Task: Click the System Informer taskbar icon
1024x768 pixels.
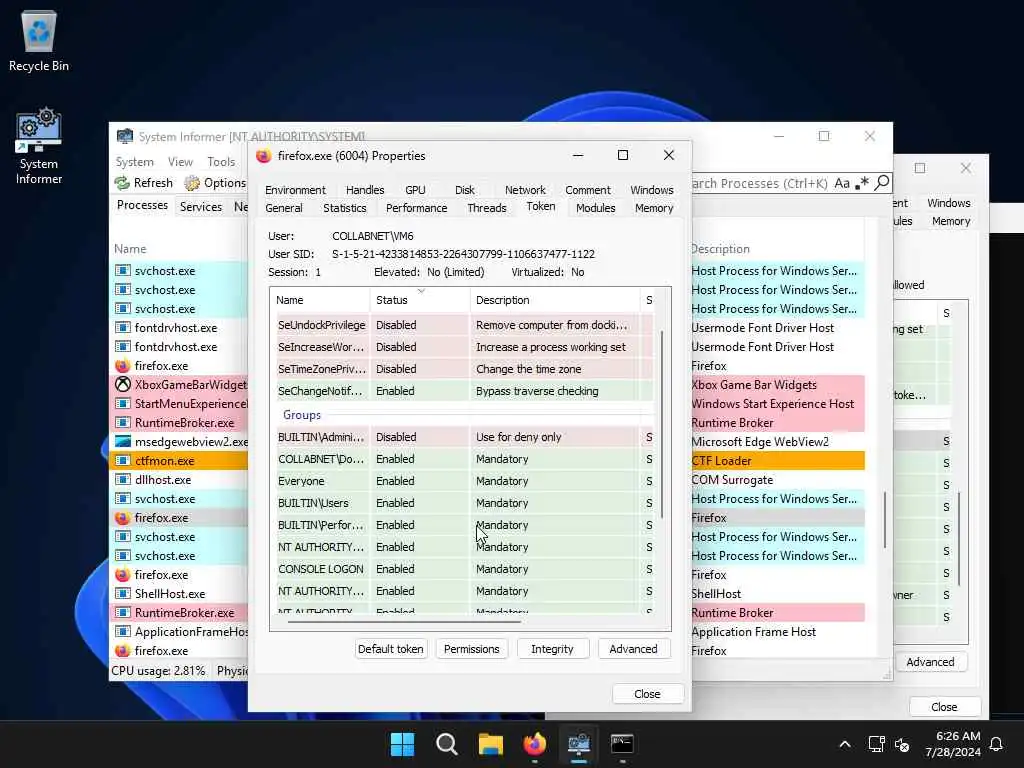Action: (x=579, y=744)
